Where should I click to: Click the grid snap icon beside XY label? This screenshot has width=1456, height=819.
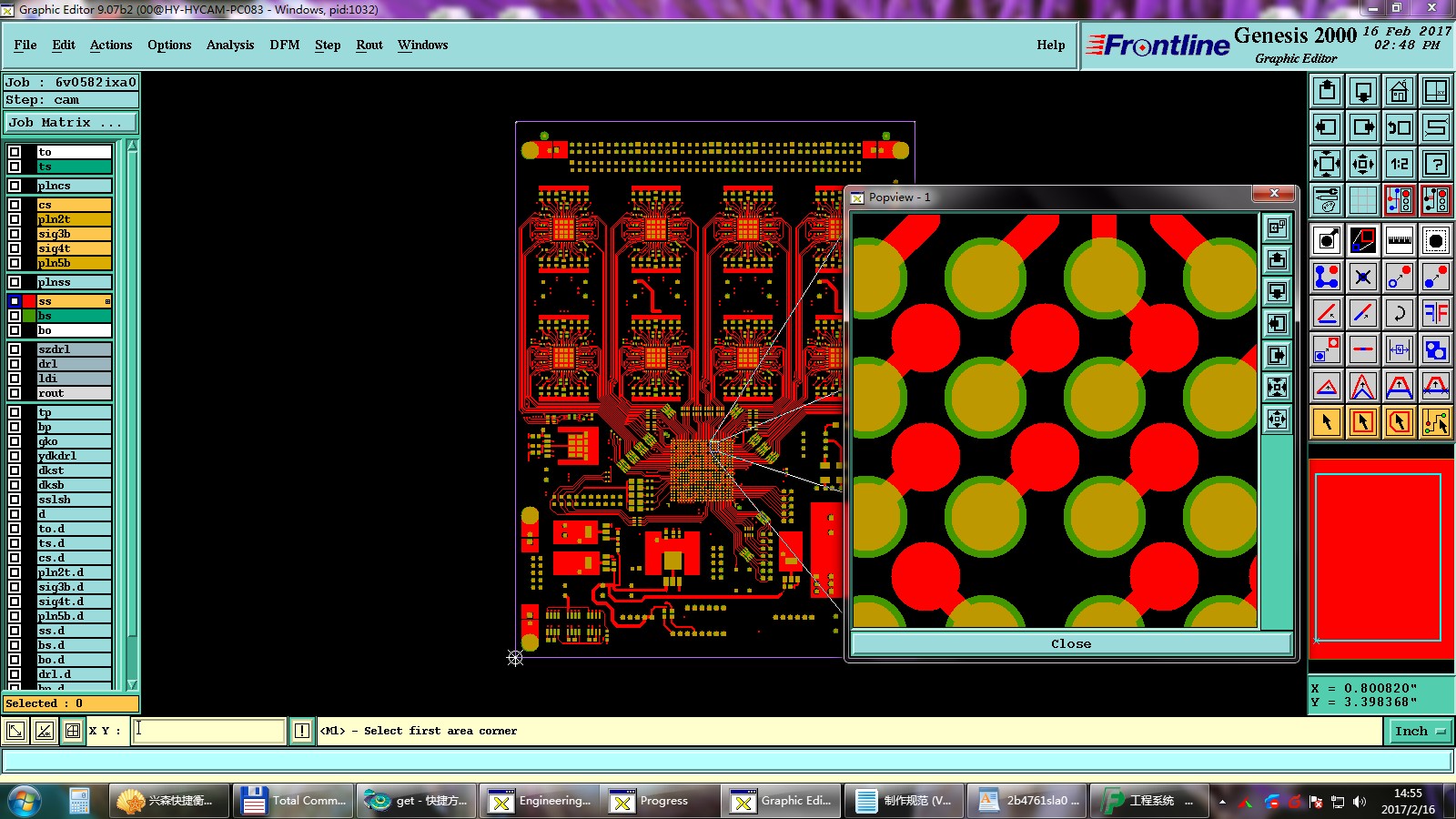click(x=73, y=731)
